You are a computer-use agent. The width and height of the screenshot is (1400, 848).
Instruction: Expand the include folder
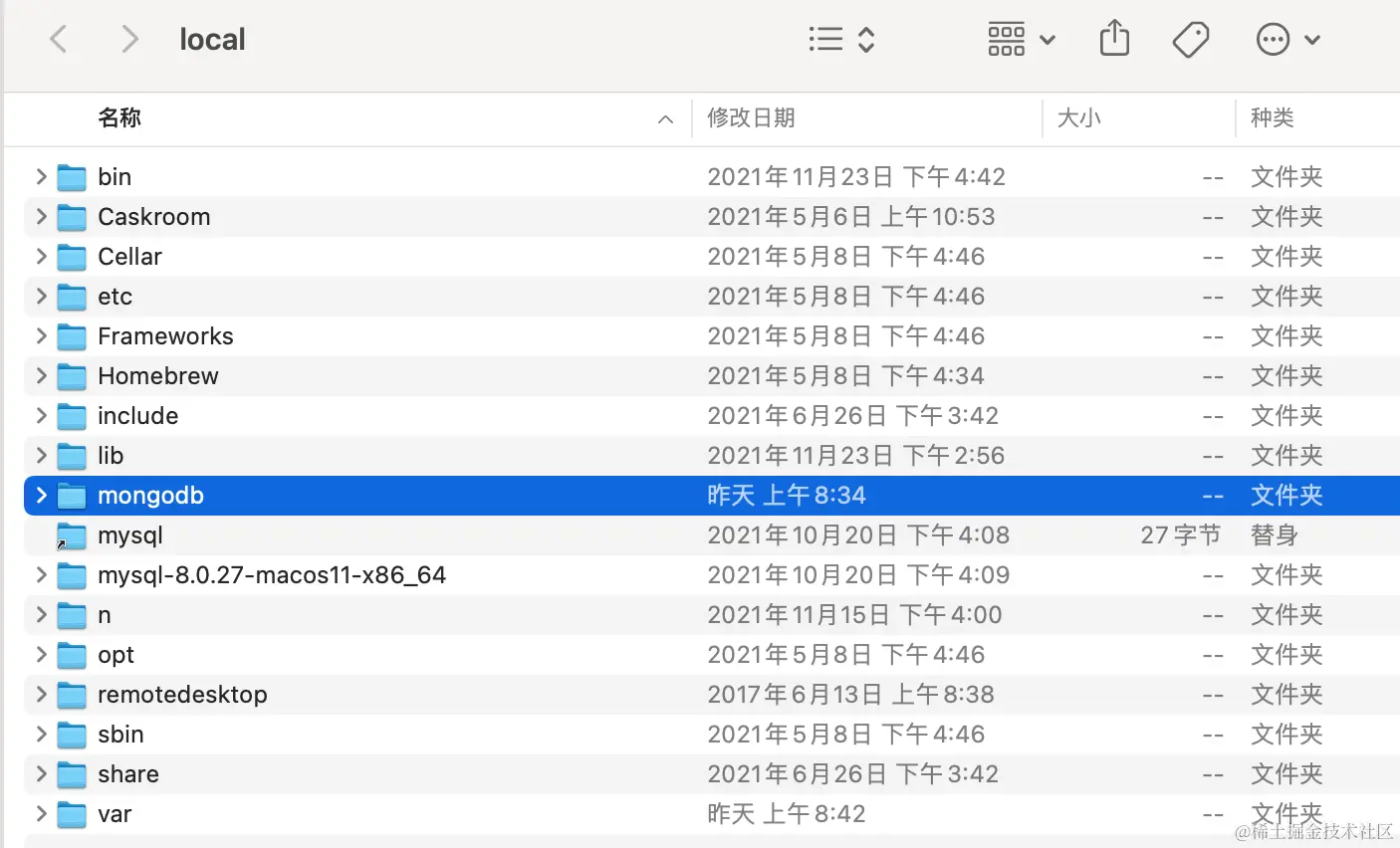pyautogui.click(x=41, y=416)
